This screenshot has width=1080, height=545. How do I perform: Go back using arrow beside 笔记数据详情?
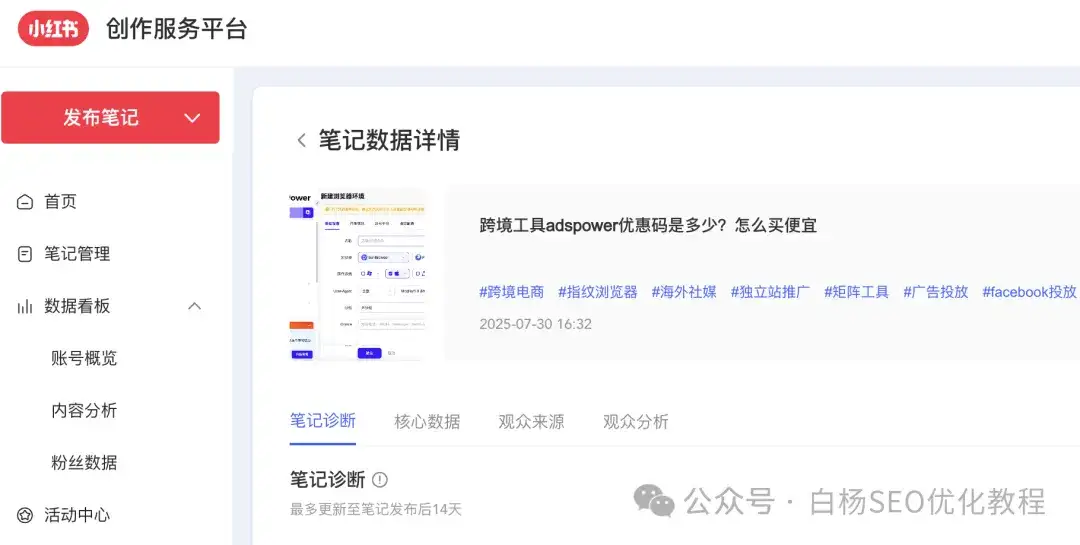(301, 141)
